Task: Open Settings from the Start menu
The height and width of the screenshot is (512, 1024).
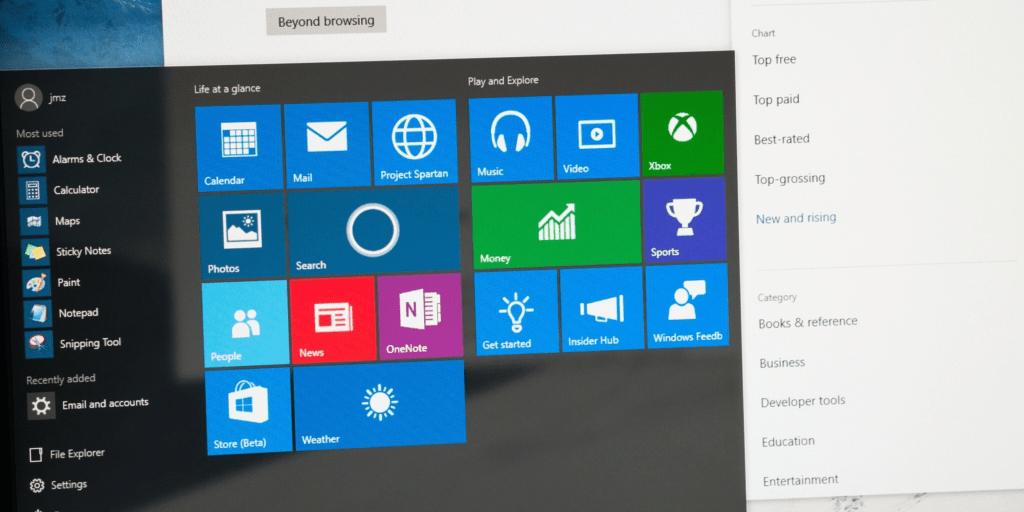Action: [x=59, y=485]
